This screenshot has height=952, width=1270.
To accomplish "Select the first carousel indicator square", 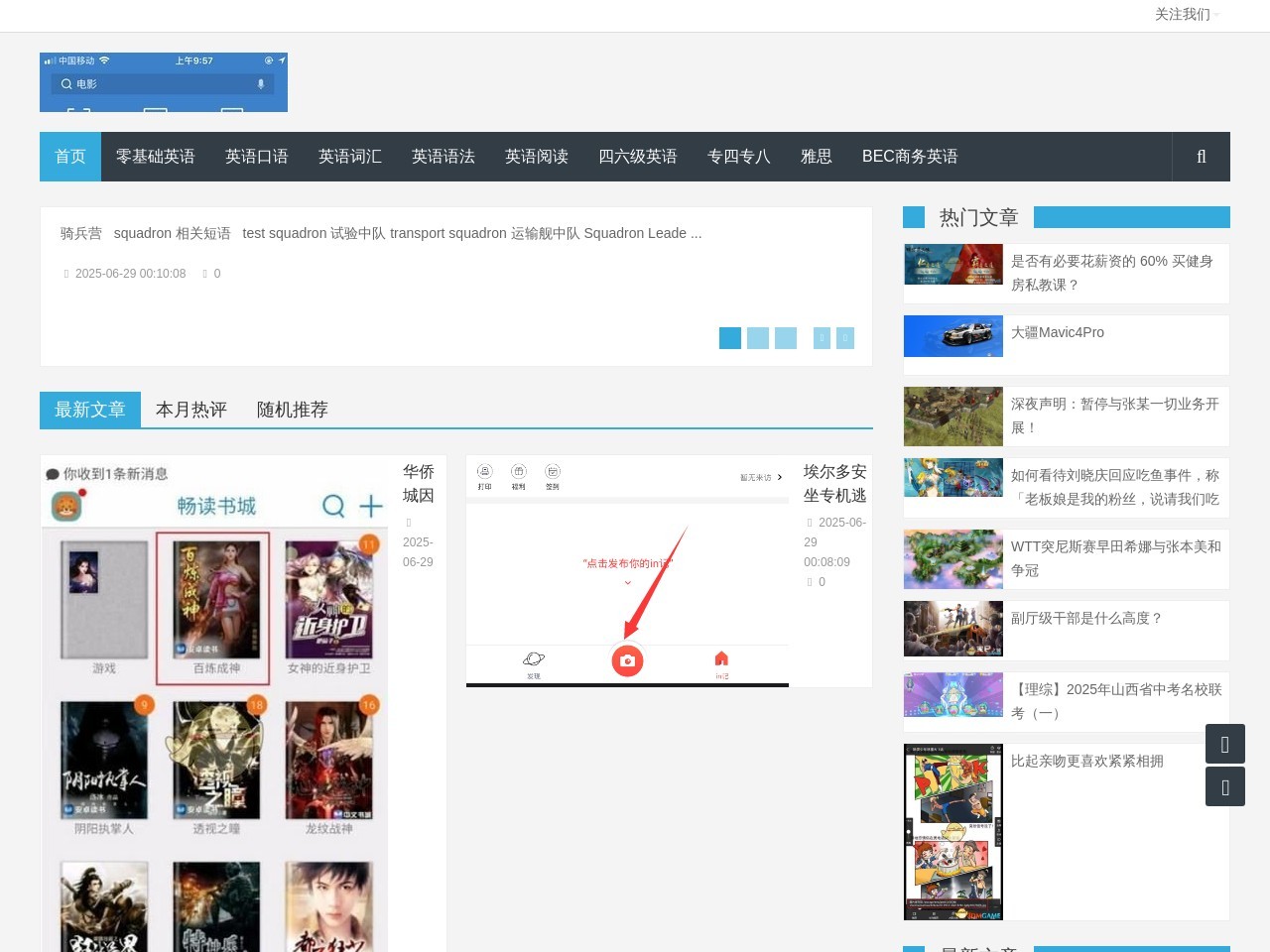I will pyautogui.click(x=730, y=338).
